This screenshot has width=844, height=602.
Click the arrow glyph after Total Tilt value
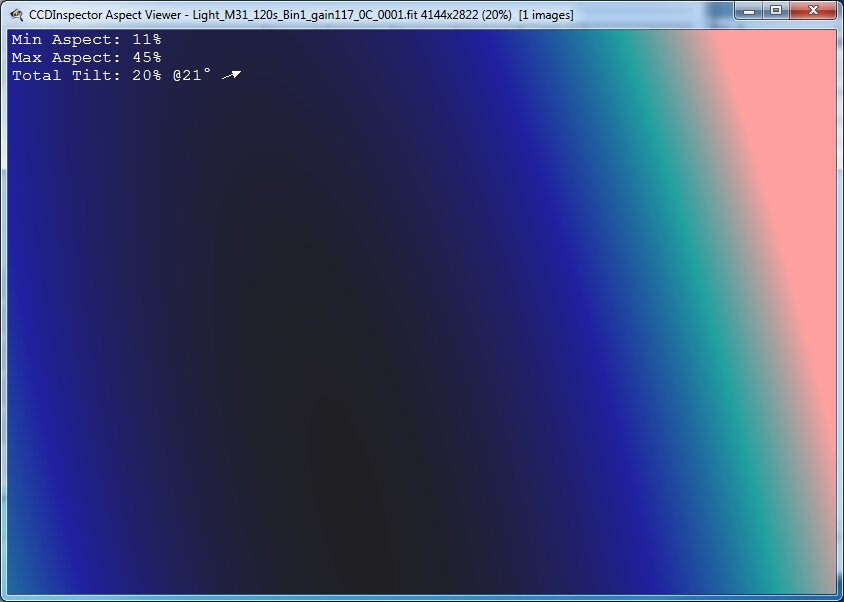pyautogui.click(x=232, y=74)
